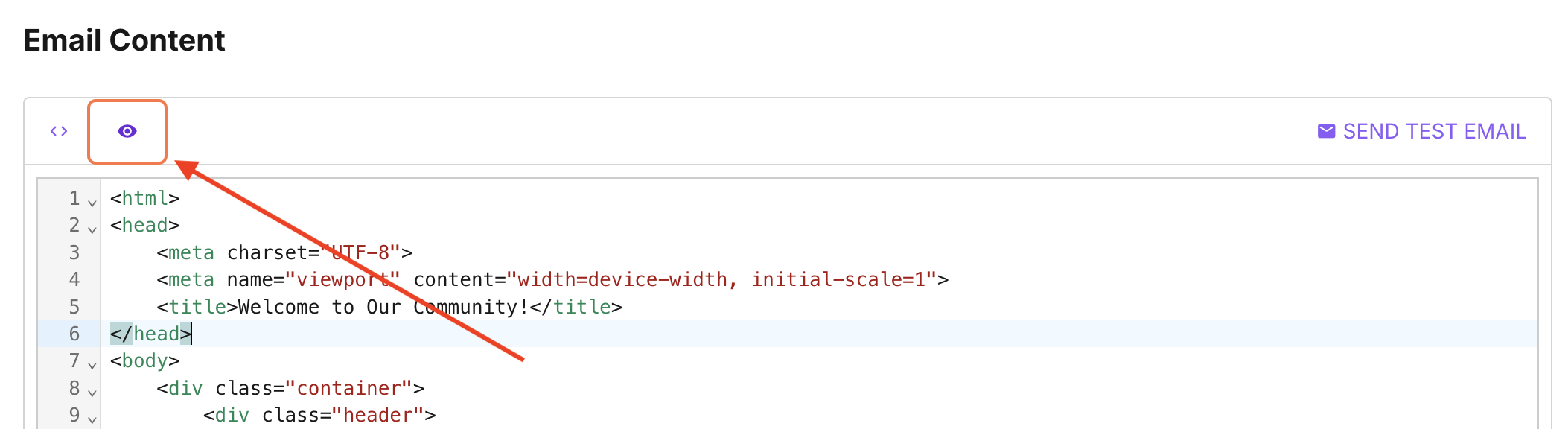
Task: Select line number 3 in gutter
Action: point(74,252)
